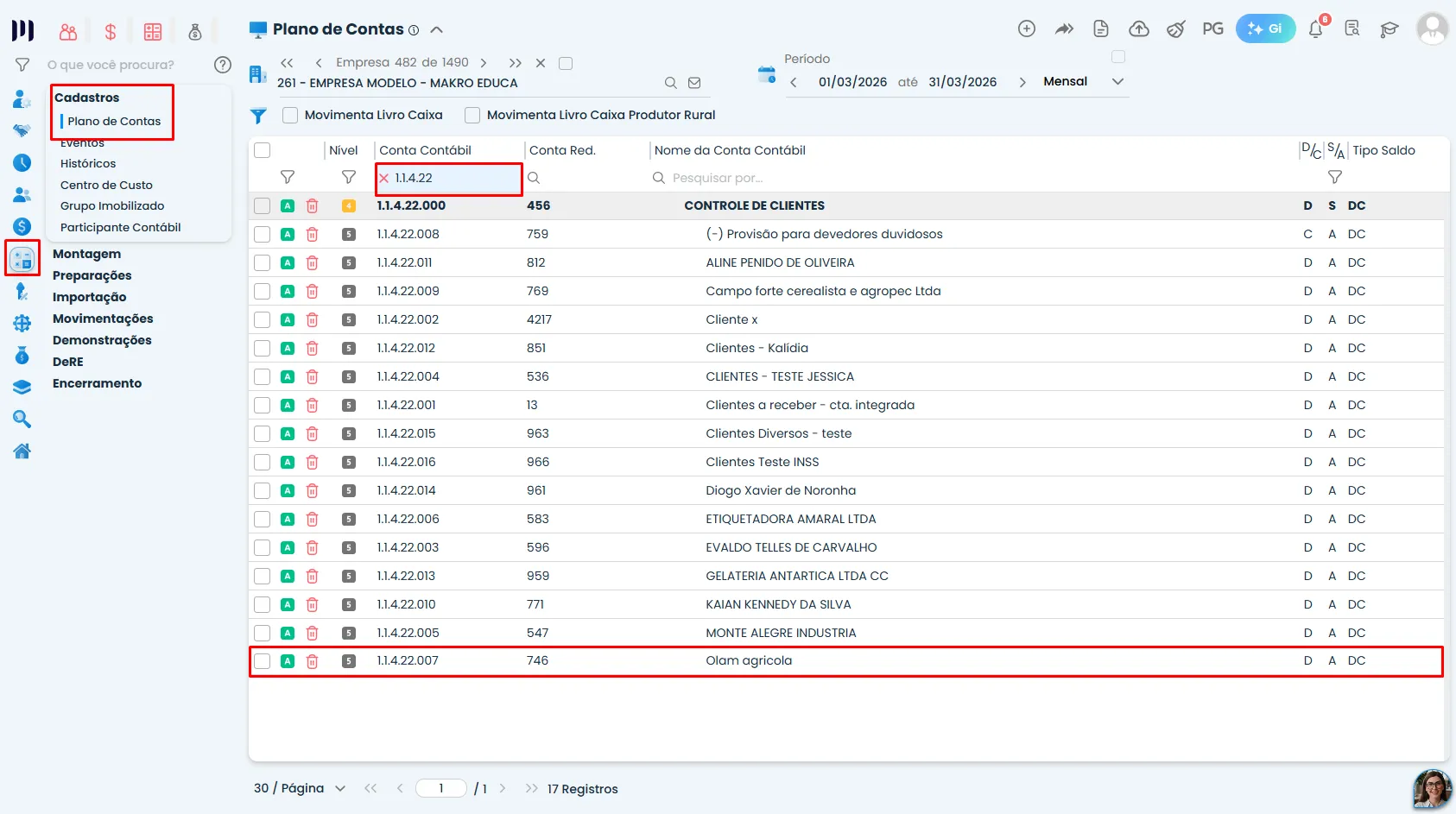The height and width of the screenshot is (814, 1456).
Task: Open the Nível column filter
Action: (349, 177)
